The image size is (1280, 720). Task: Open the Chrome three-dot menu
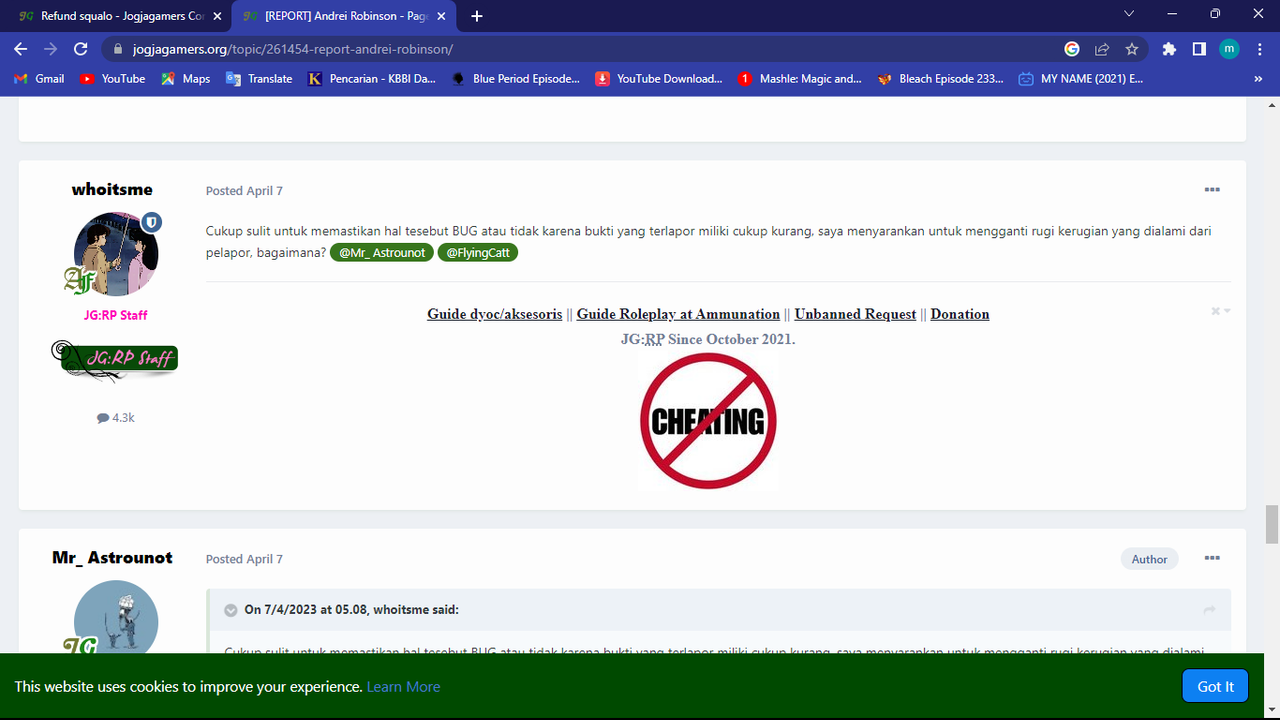[x=1259, y=49]
